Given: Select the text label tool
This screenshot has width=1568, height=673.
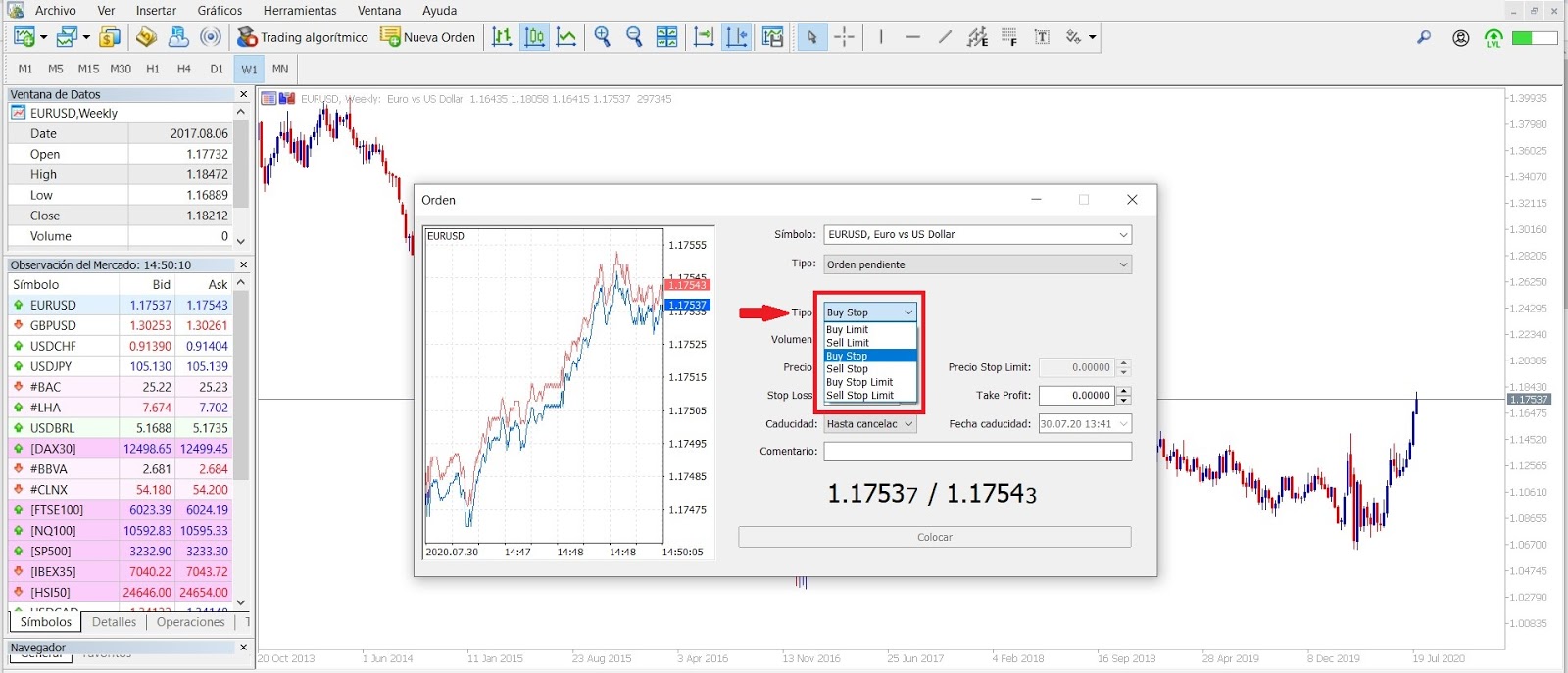Looking at the screenshot, I should [1042, 37].
